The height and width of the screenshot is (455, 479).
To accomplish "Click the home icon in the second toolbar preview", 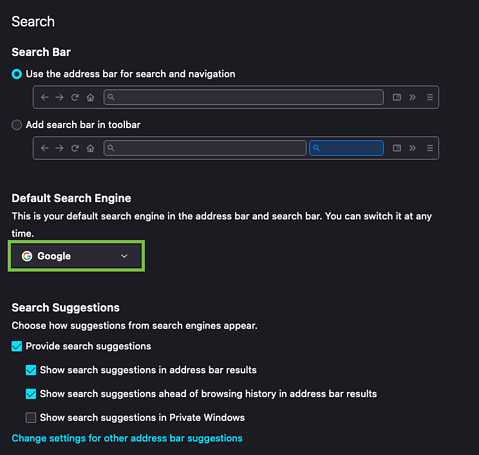I will [90, 148].
